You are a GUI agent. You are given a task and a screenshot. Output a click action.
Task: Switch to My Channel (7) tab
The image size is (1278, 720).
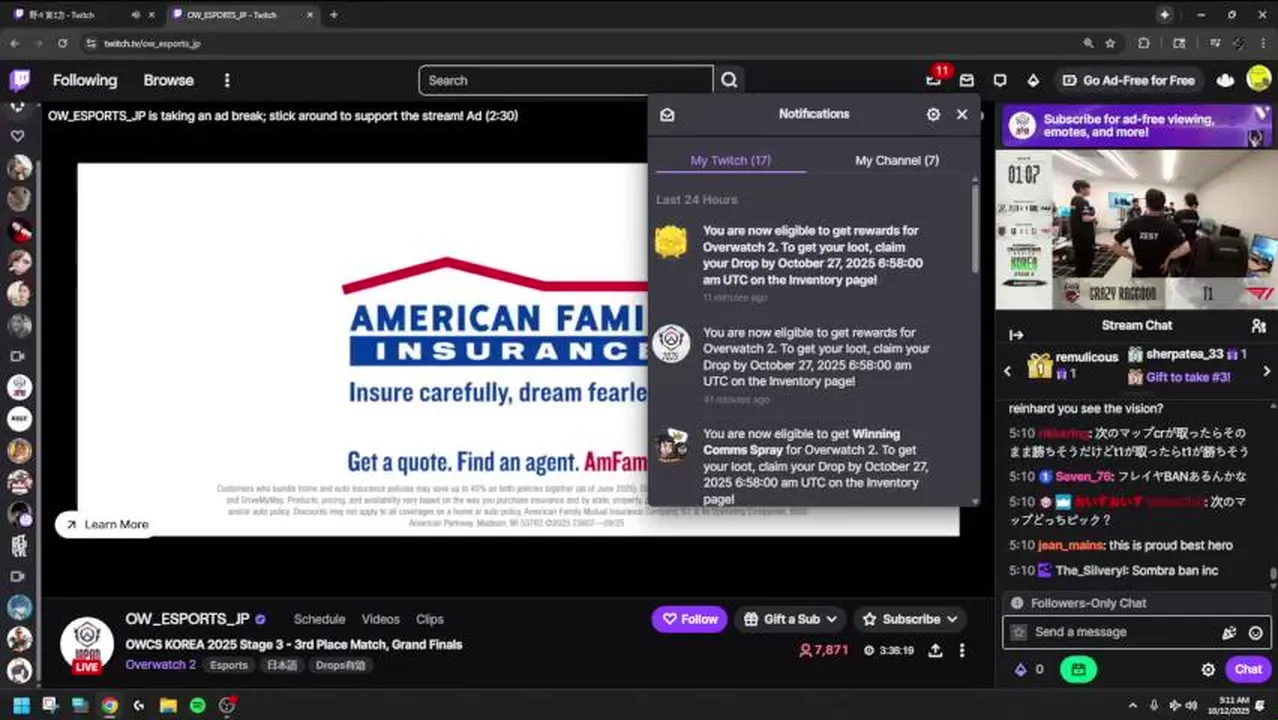click(897, 160)
